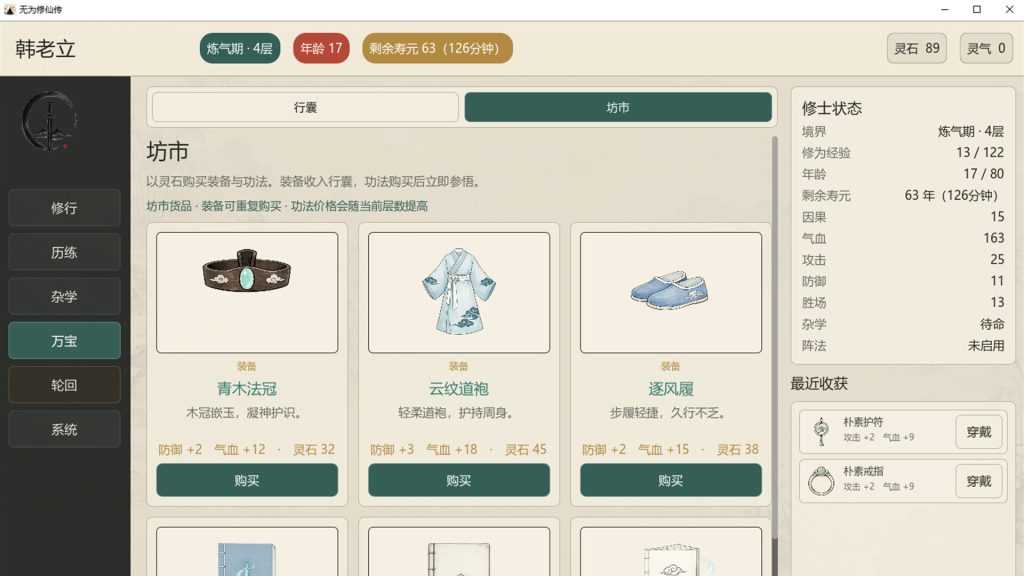Viewport: 1024px width, 576px height.
Task: Click the character name 韩老立
Action: pos(46,49)
